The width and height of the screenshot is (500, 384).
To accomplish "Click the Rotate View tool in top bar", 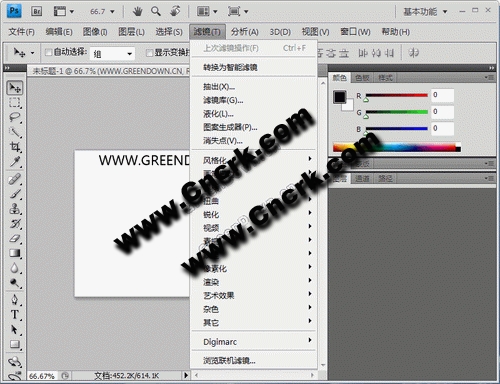I will pyautogui.click(x=175, y=12).
